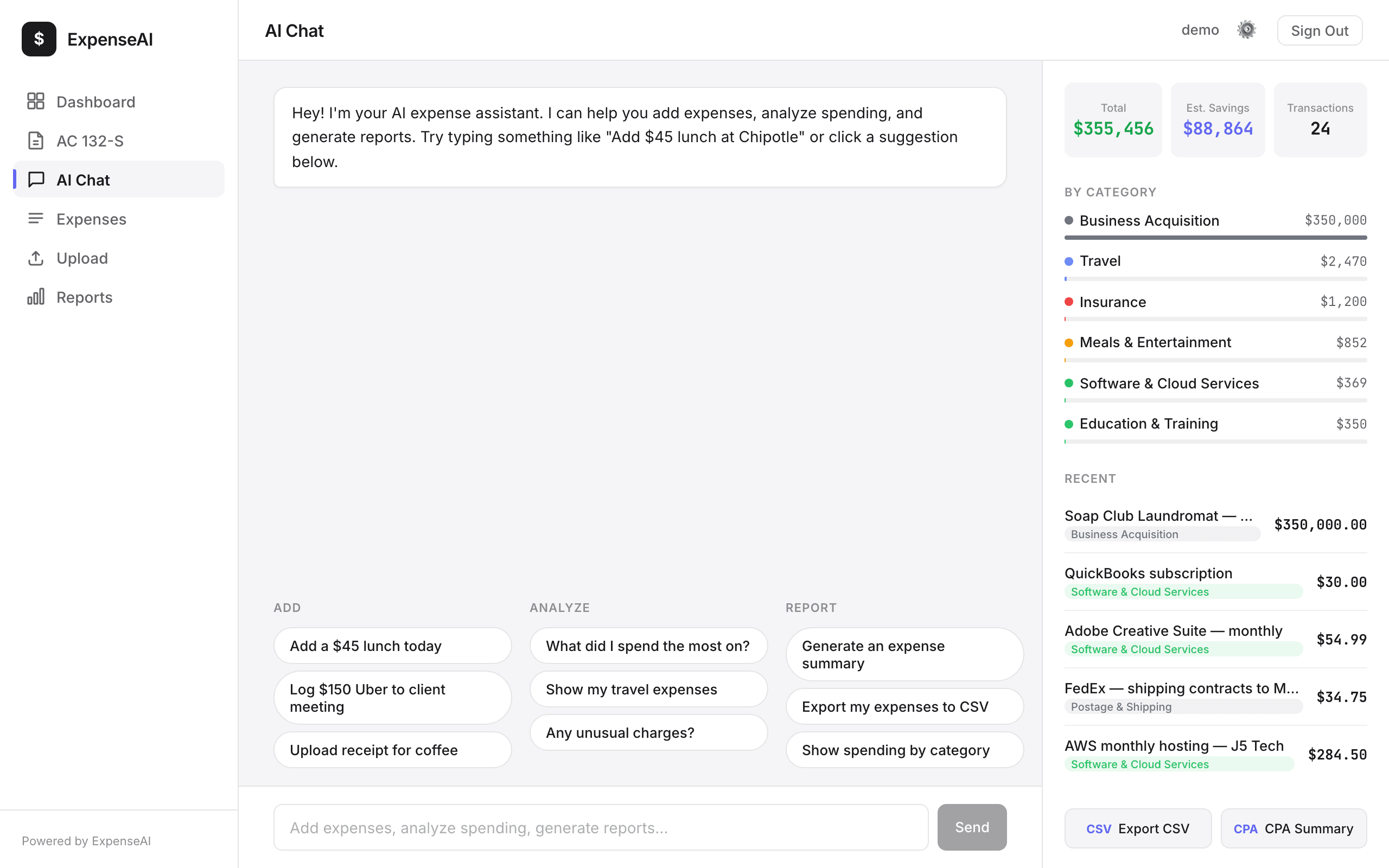Open the Reports bar-chart icon
Screen dimensions: 1389x868
pos(36,297)
